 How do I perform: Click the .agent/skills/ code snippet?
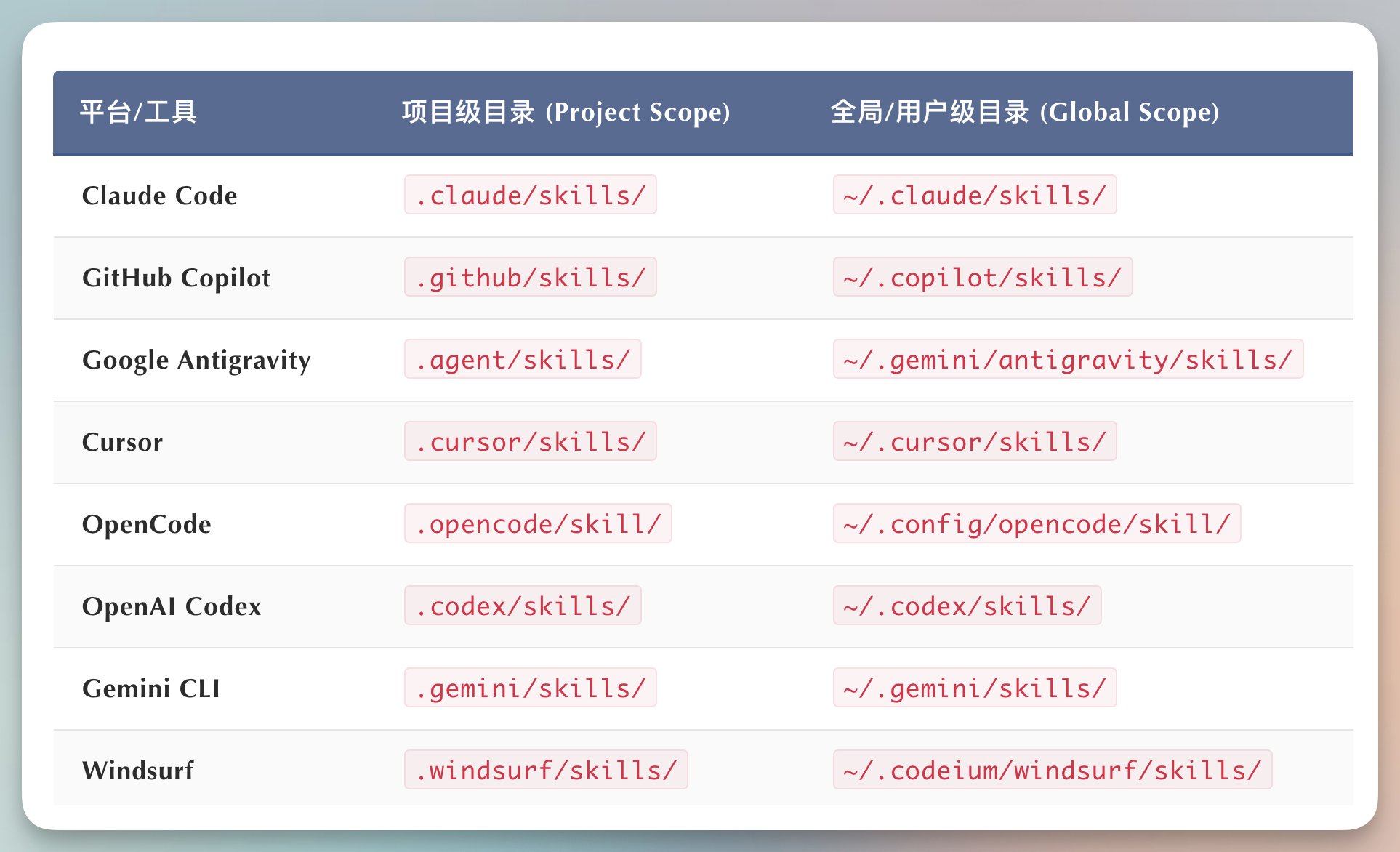pos(522,359)
